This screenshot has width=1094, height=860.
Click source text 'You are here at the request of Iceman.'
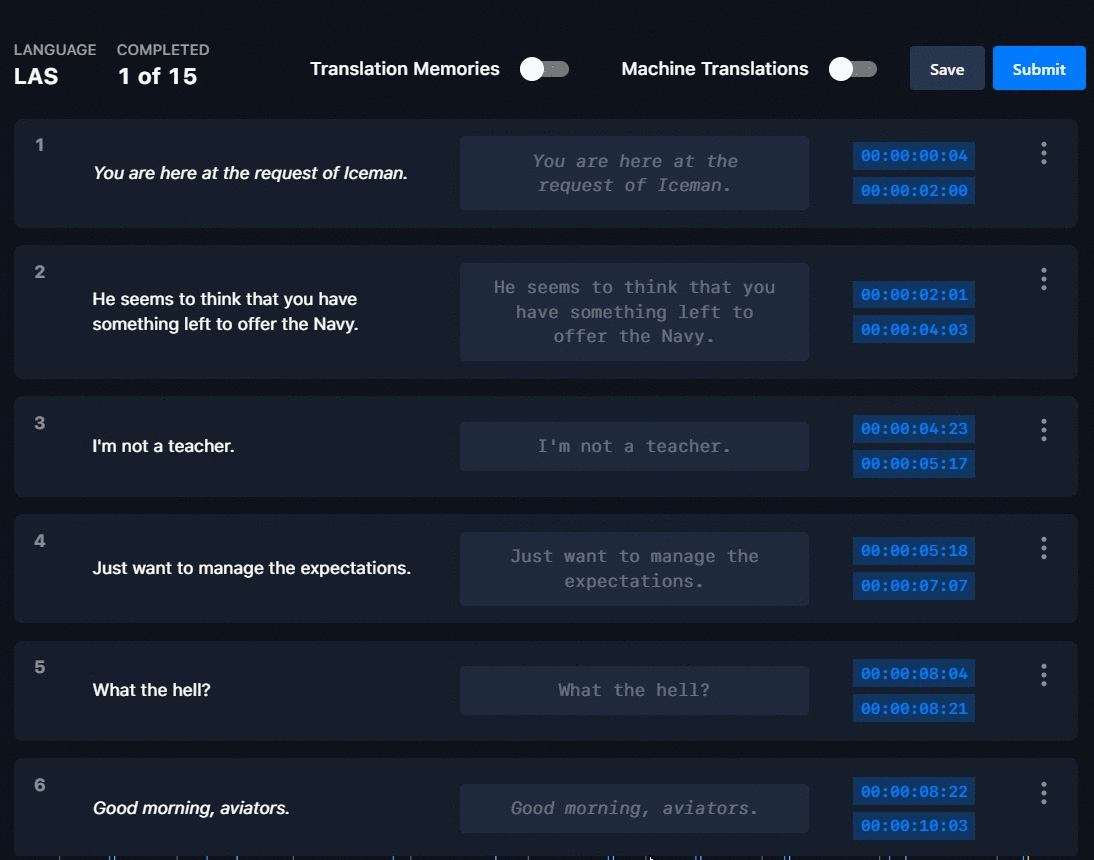click(250, 173)
